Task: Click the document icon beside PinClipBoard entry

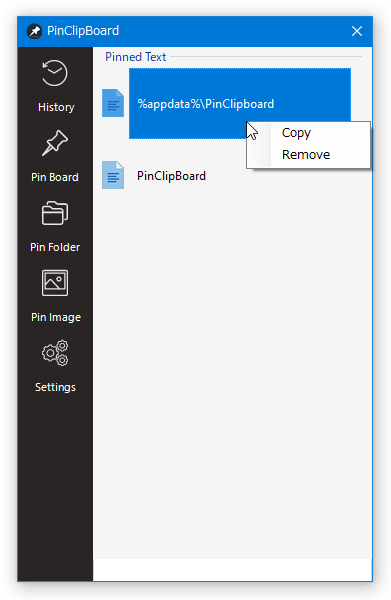Action: point(113,175)
